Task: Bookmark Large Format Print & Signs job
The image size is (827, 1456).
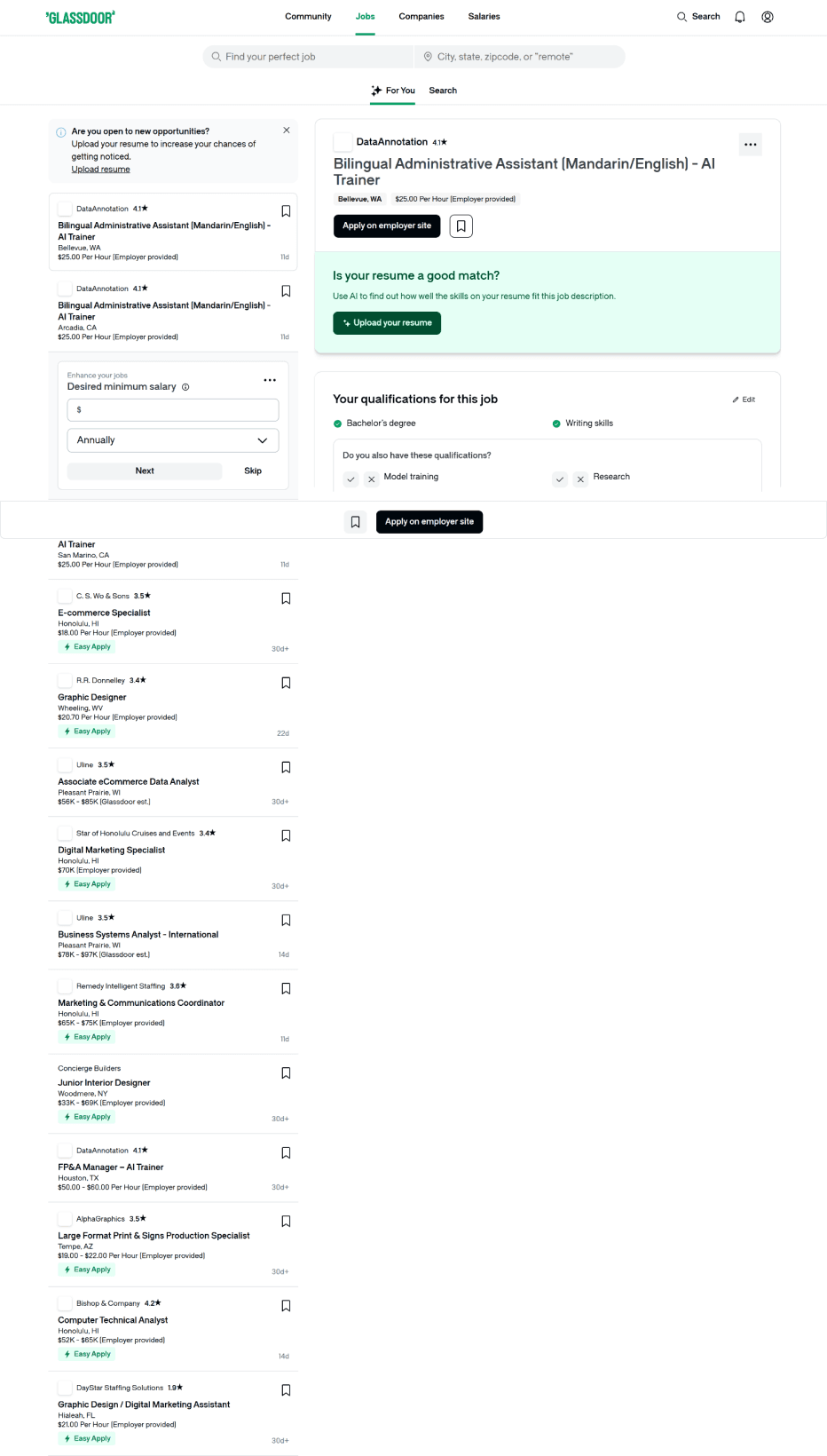Action: [x=286, y=1222]
